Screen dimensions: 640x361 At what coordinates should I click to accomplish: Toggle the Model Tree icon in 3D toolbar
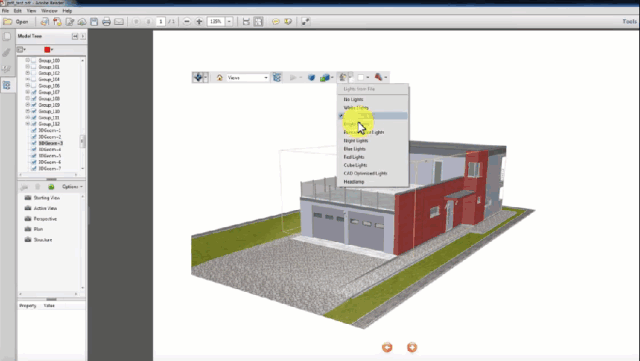pyautogui.click(x=277, y=78)
